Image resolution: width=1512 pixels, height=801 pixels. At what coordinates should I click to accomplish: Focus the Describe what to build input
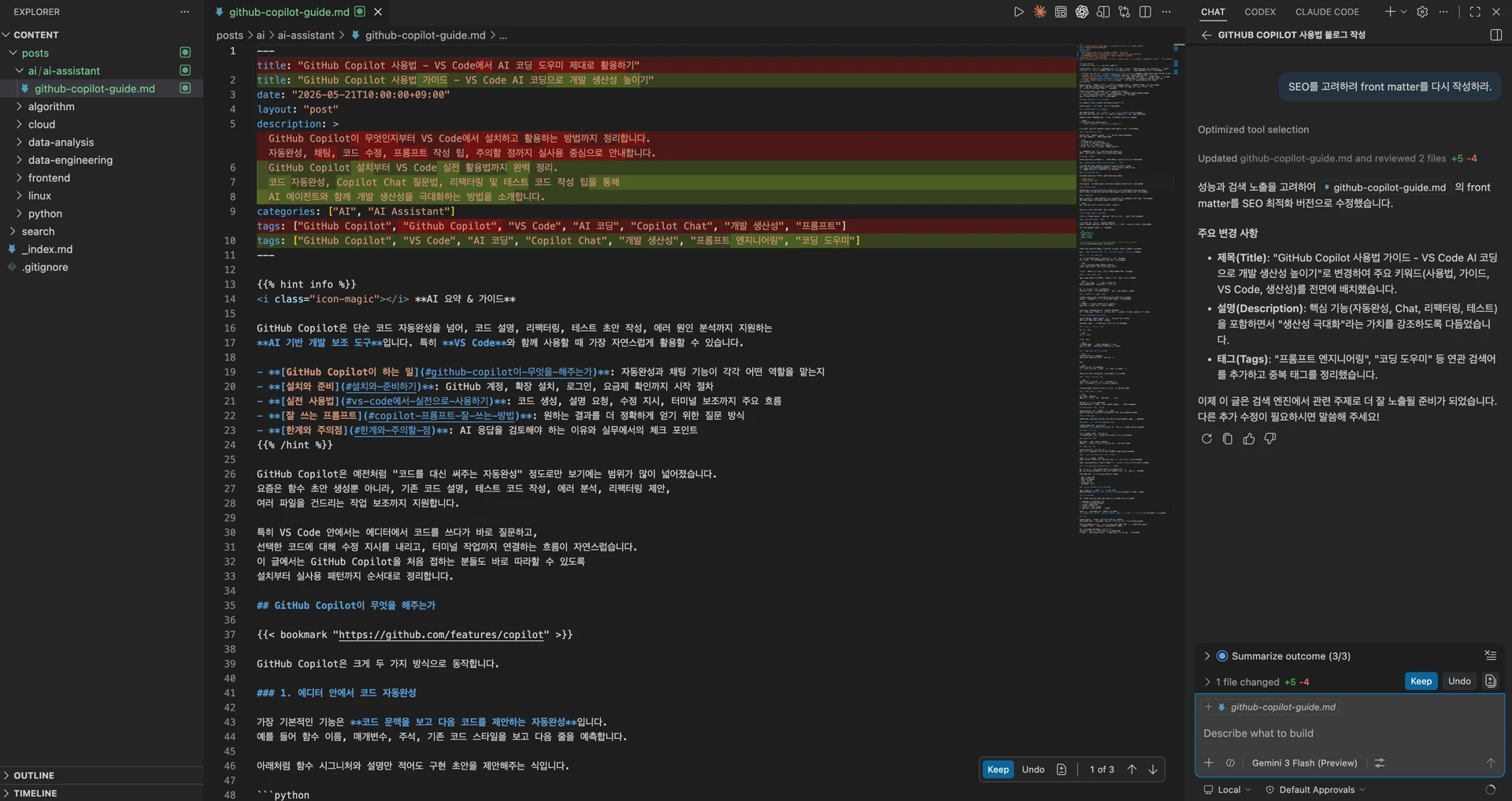coord(1349,733)
